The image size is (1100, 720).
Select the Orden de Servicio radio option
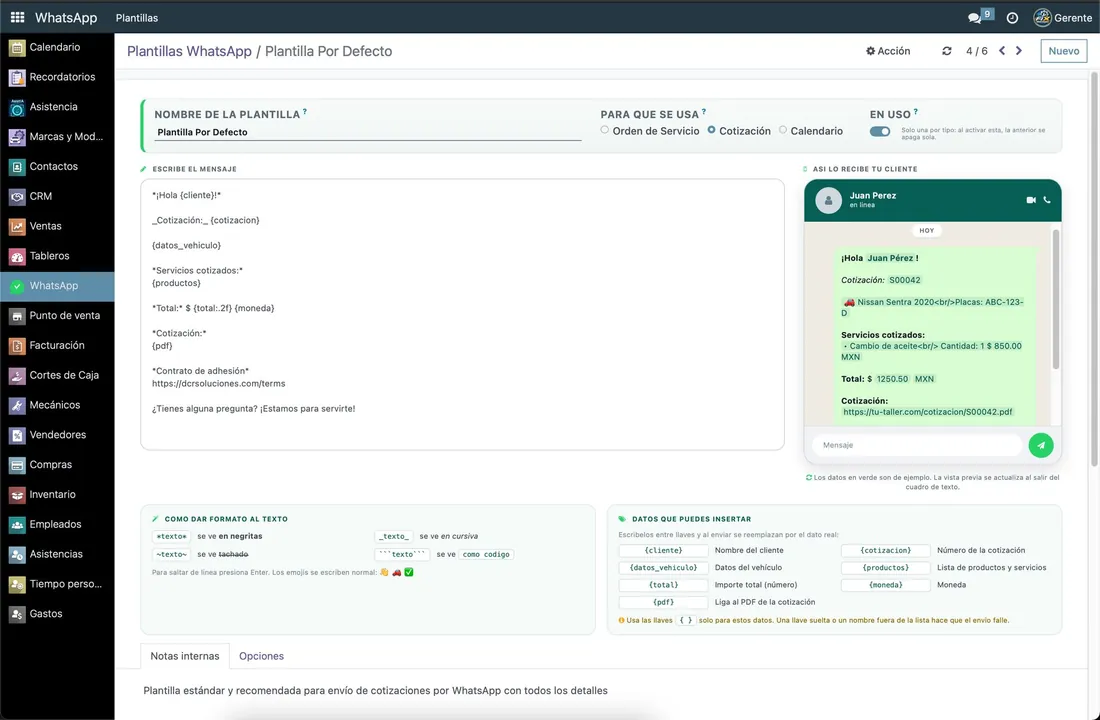pos(605,130)
